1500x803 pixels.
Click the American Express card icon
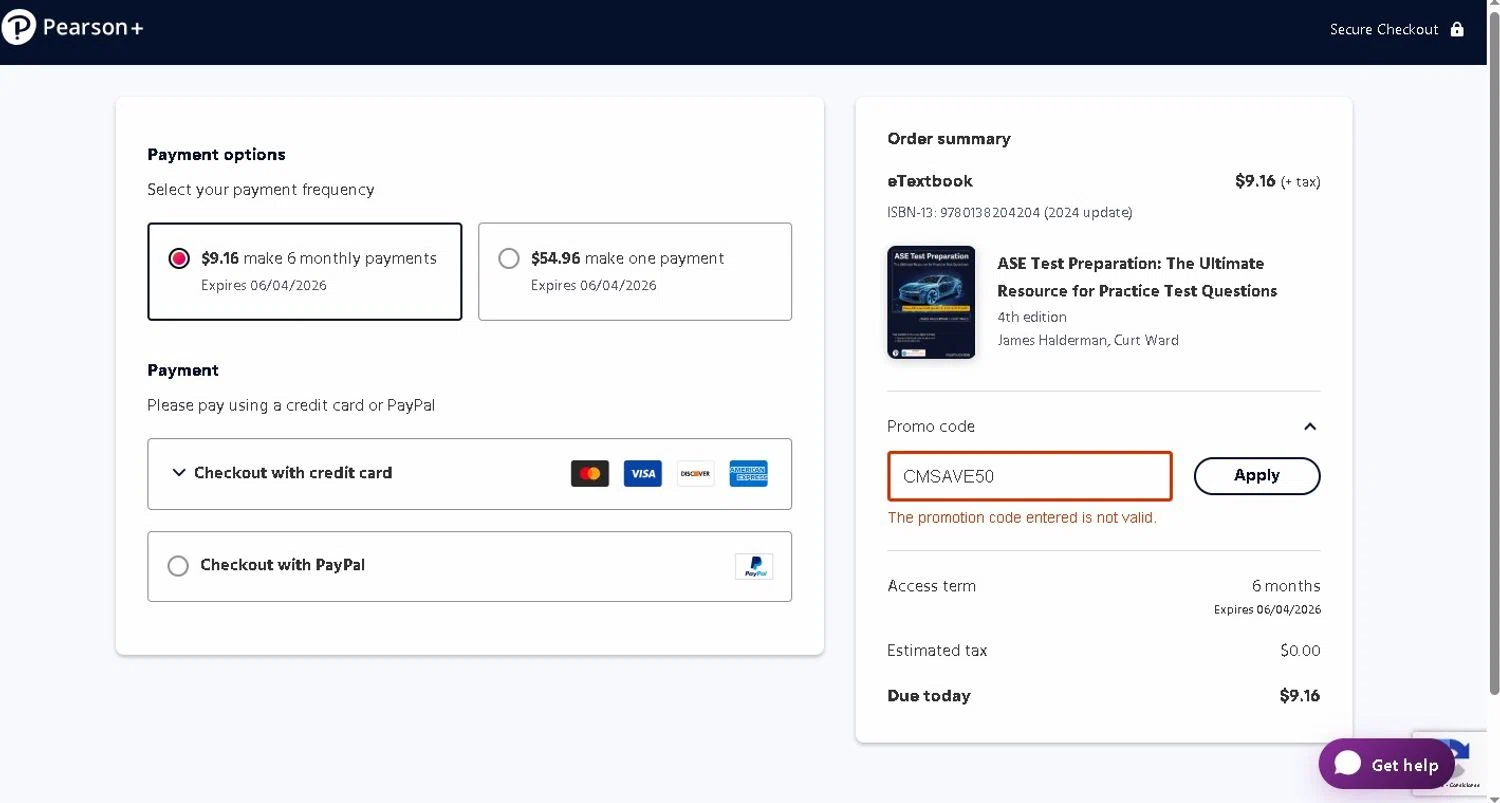(x=748, y=474)
